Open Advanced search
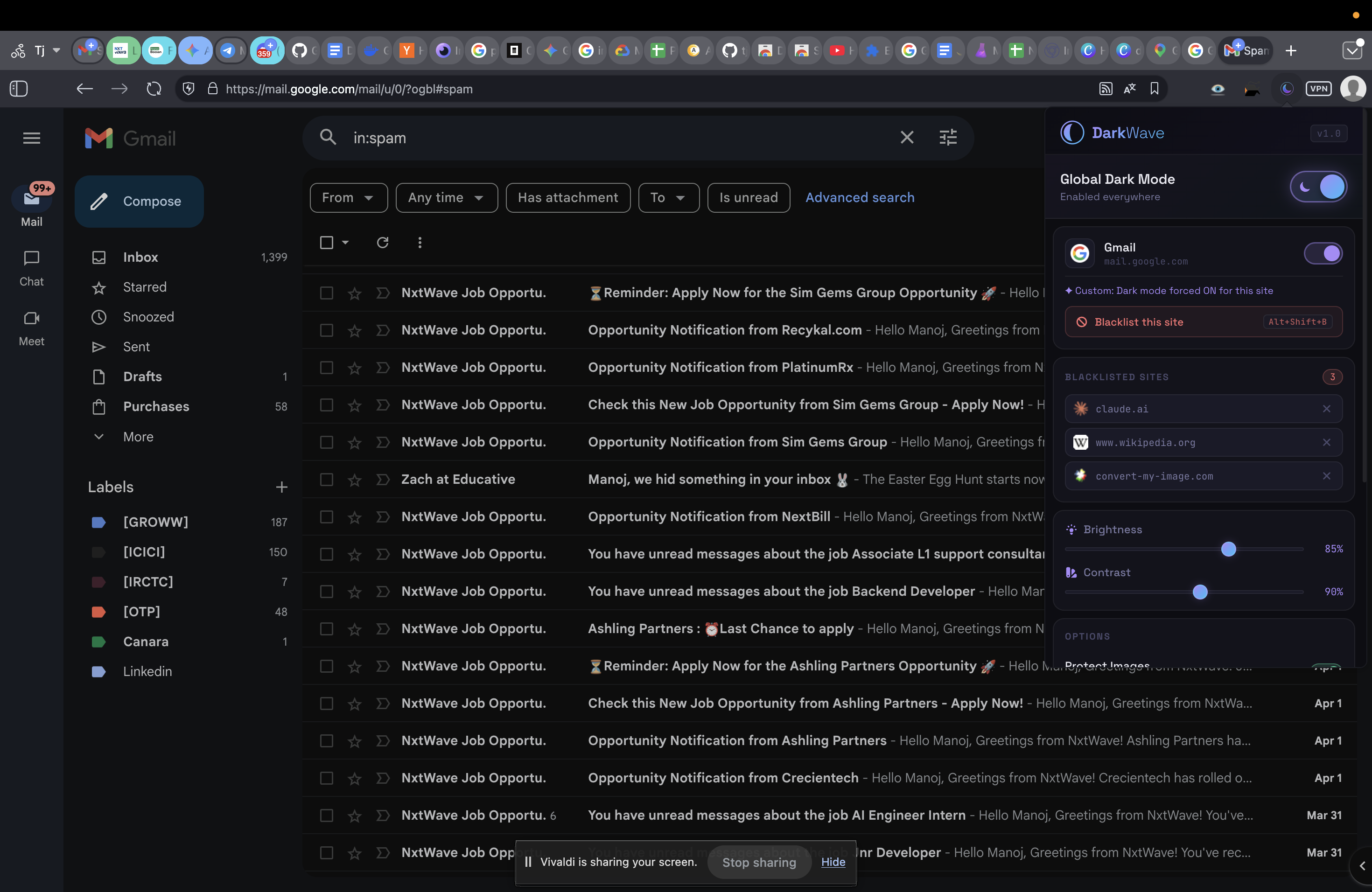The height and width of the screenshot is (892, 1372). [860, 197]
